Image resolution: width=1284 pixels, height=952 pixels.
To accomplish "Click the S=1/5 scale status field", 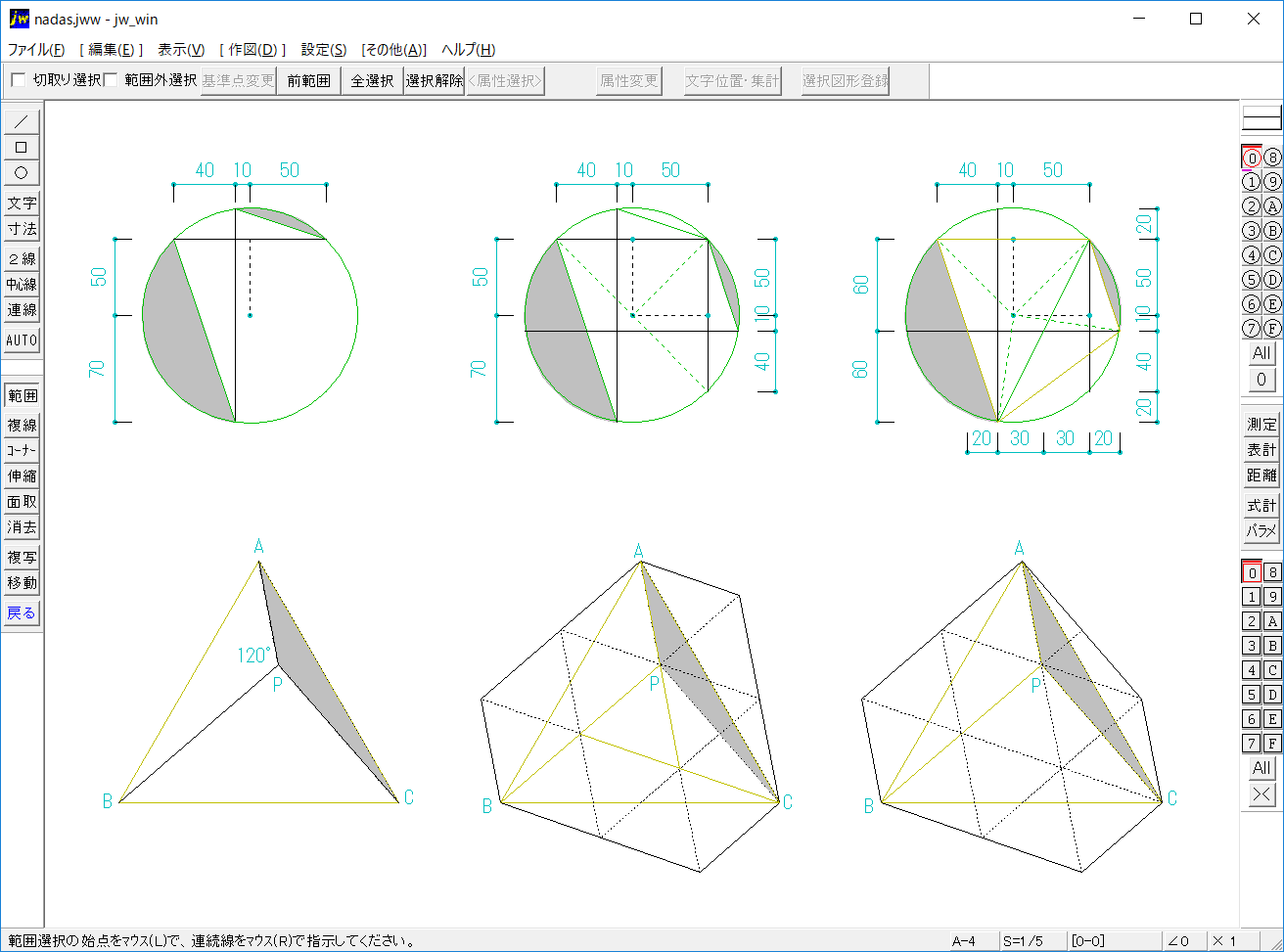I will tap(1032, 941).
